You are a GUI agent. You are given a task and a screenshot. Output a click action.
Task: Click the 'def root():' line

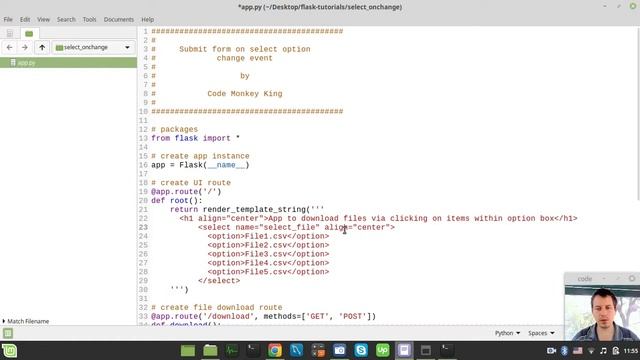point(177,200)
